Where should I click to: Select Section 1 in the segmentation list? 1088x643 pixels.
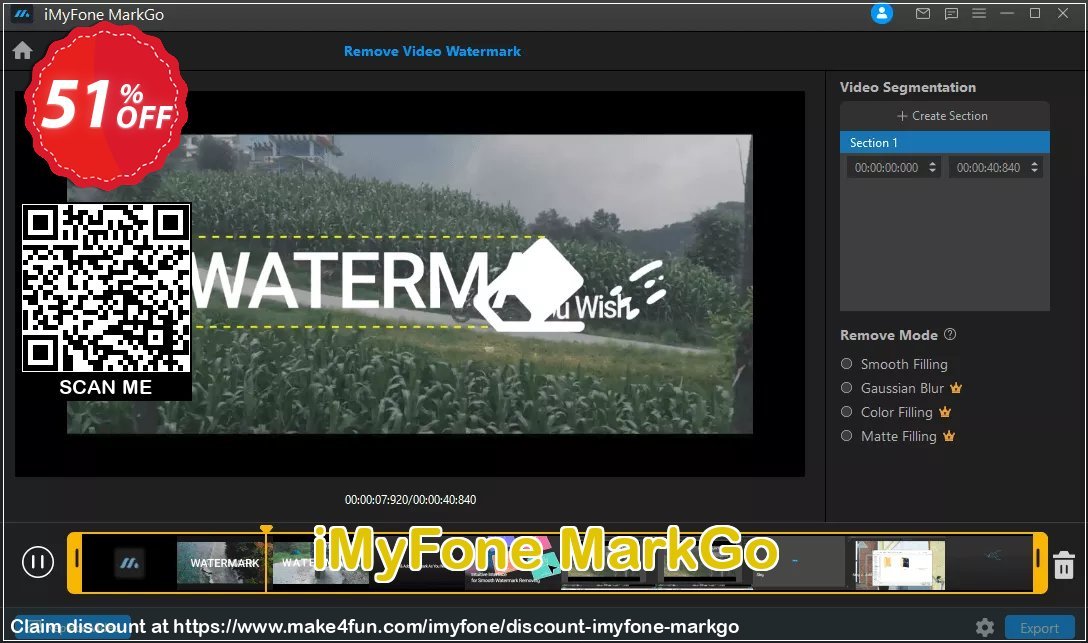[x=944, y=142]
